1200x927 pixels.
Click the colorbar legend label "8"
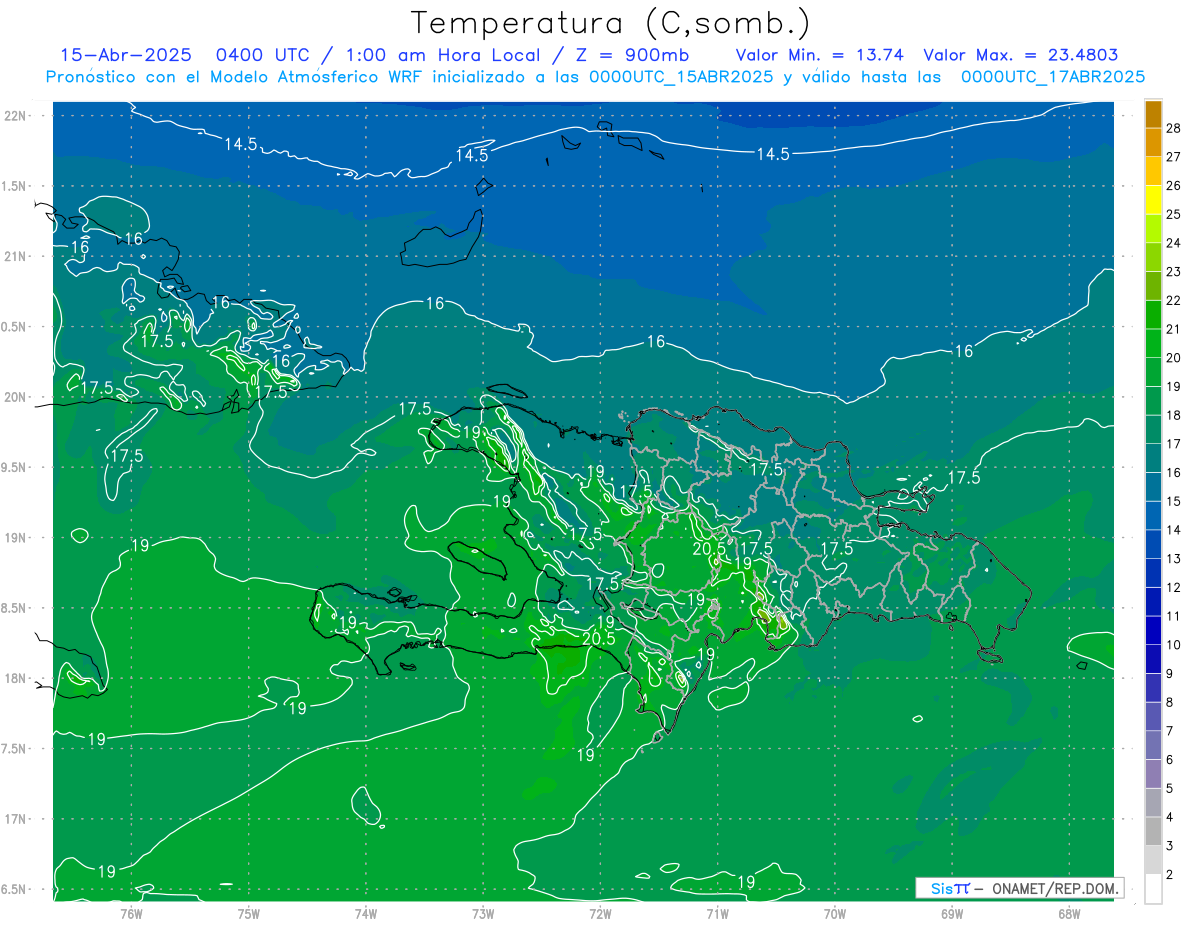pos(1170,702)
